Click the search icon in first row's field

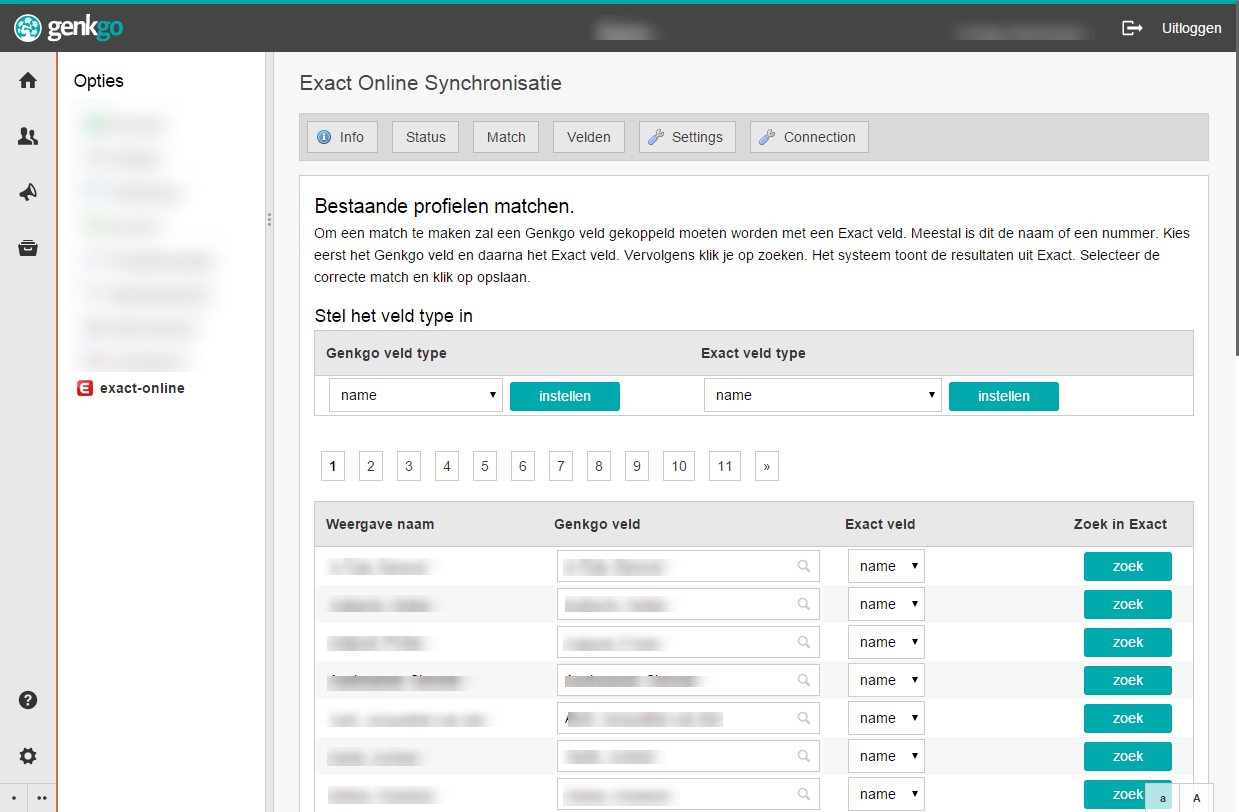803,566
